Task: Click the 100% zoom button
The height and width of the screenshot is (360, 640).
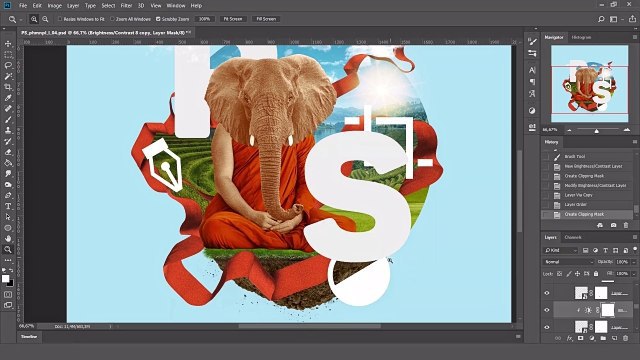Action: [x=204, y=19]
